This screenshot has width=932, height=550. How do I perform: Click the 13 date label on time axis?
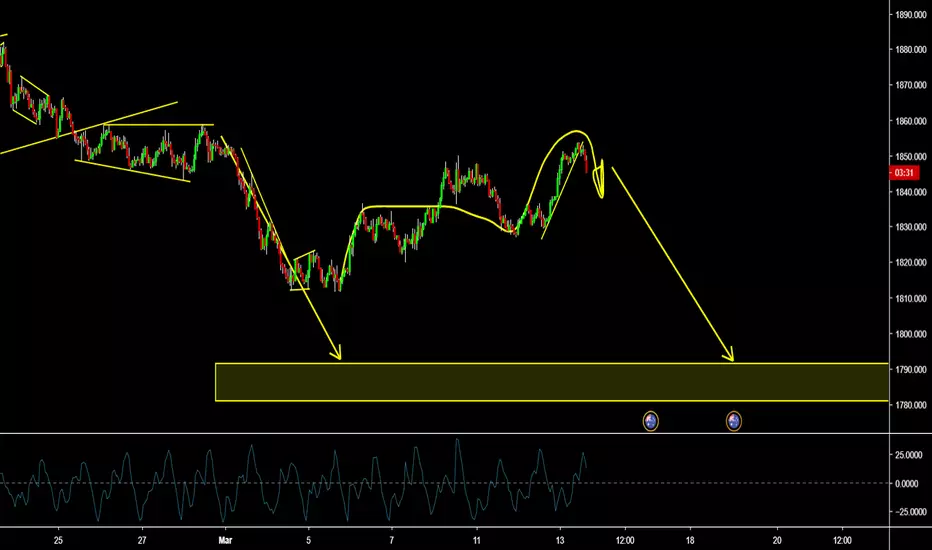[x=560, y=540]
